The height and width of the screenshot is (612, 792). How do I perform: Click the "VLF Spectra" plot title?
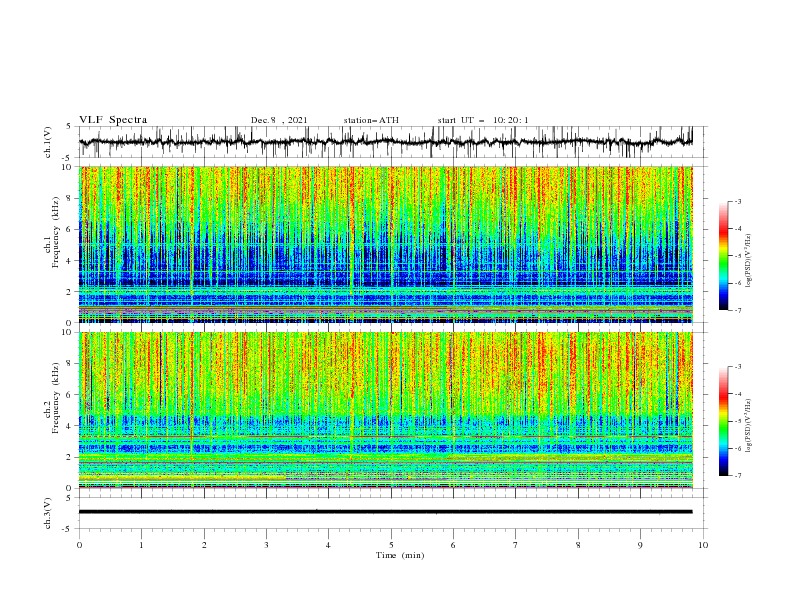113,120
